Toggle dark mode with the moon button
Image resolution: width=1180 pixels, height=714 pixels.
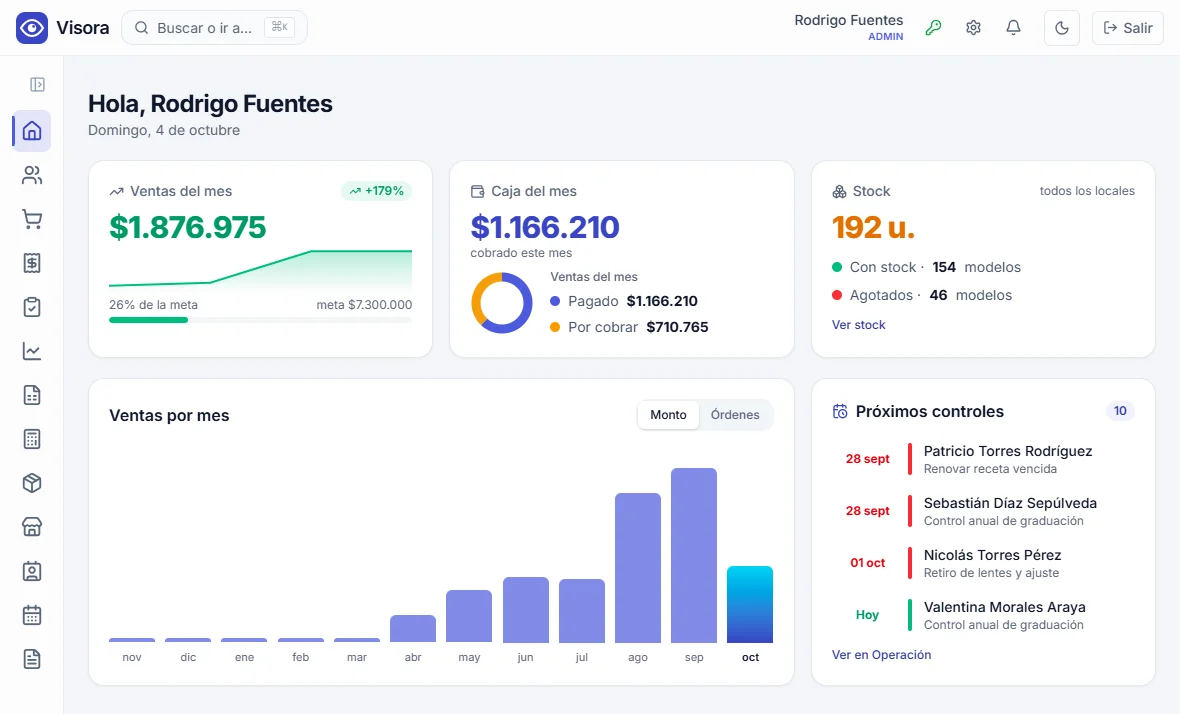1062,28
